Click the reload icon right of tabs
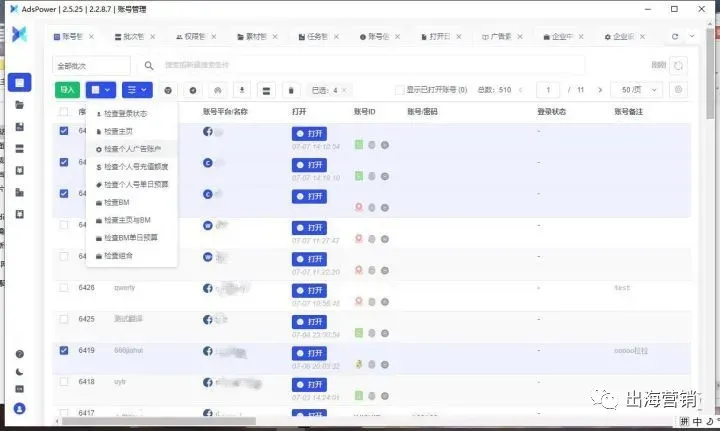 pos(675,36)
